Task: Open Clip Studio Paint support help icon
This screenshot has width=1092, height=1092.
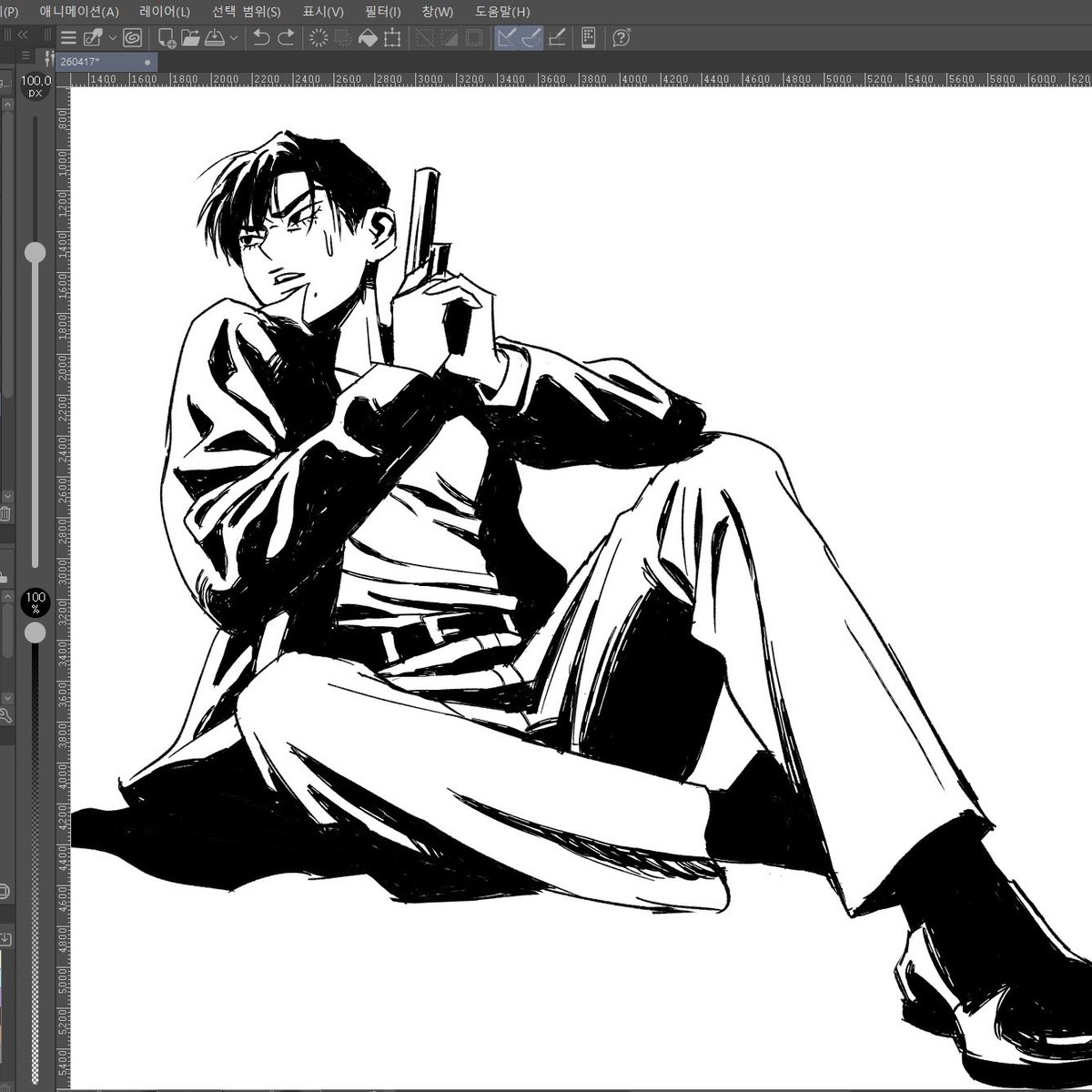Action: click(x=621, y=38)
